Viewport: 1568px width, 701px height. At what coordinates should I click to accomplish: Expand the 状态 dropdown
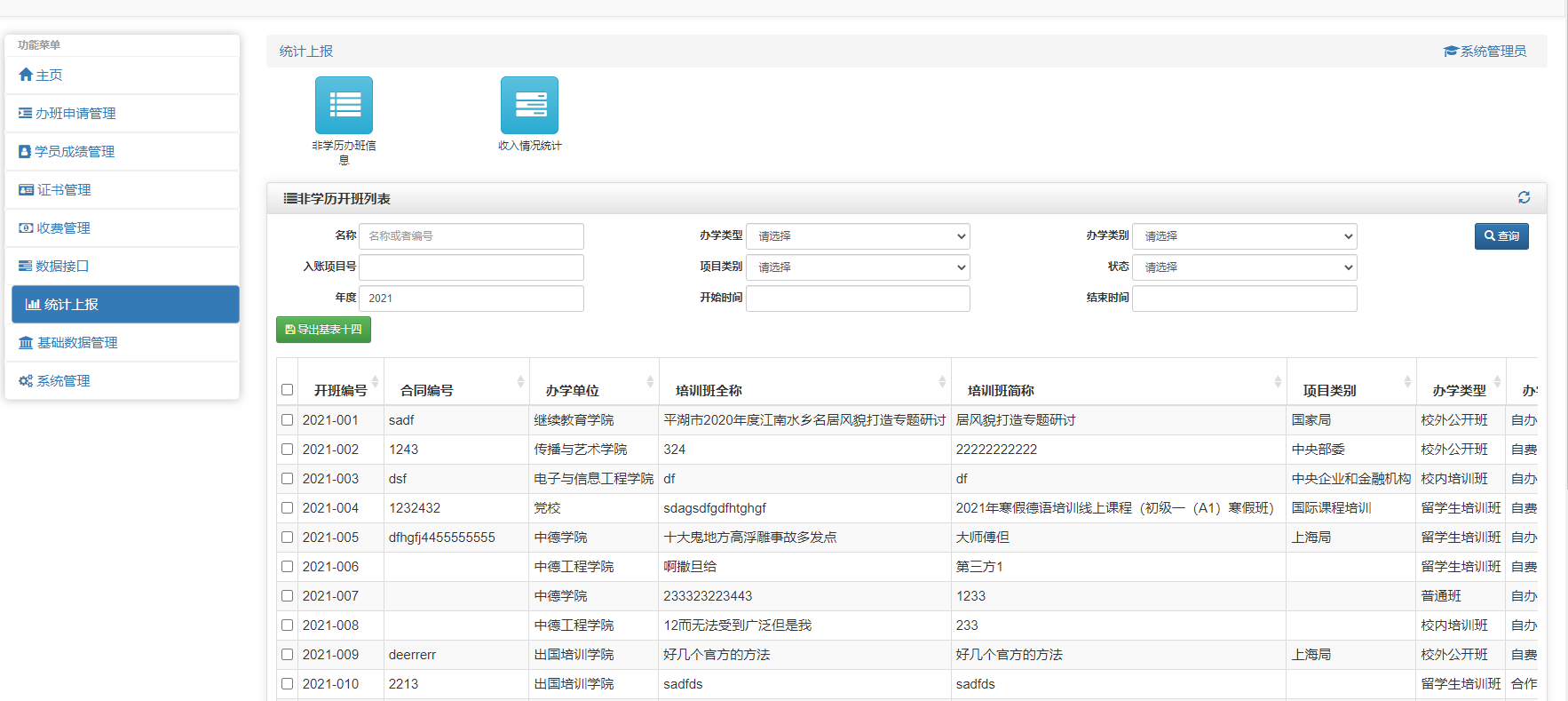coord(1244,267)
